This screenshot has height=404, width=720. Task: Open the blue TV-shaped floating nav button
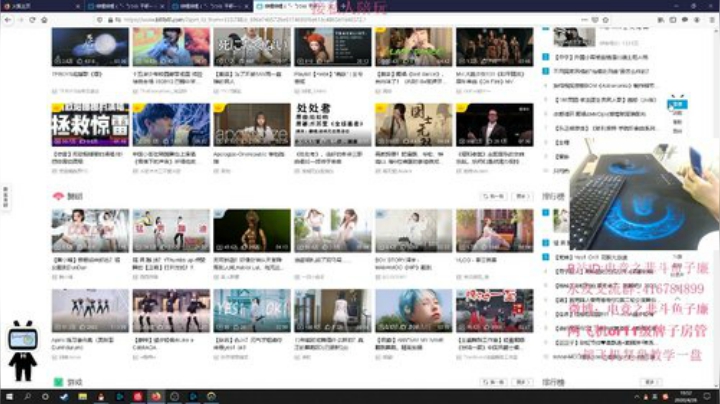pos(677,103)
